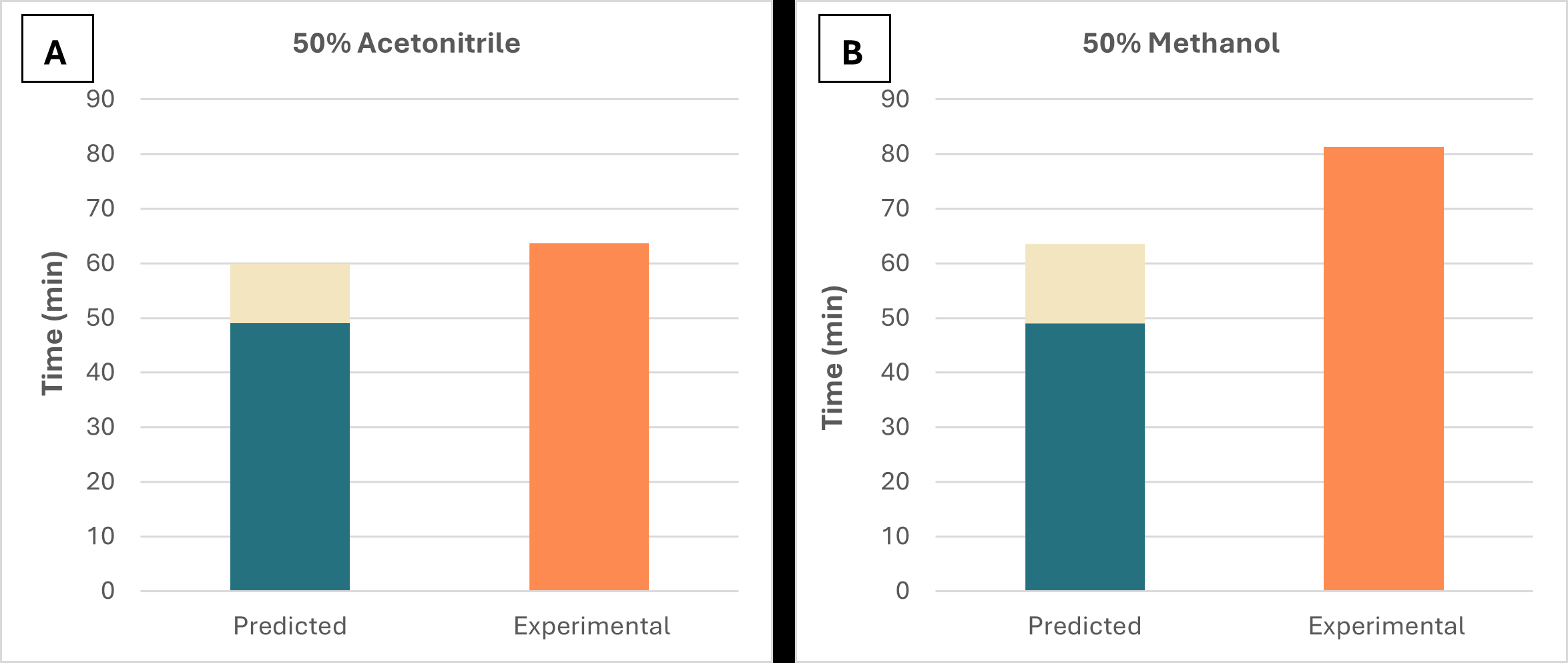The image size is (1568, 663).
Task: Click the panel A label box
Action: (x=57, y=49)
